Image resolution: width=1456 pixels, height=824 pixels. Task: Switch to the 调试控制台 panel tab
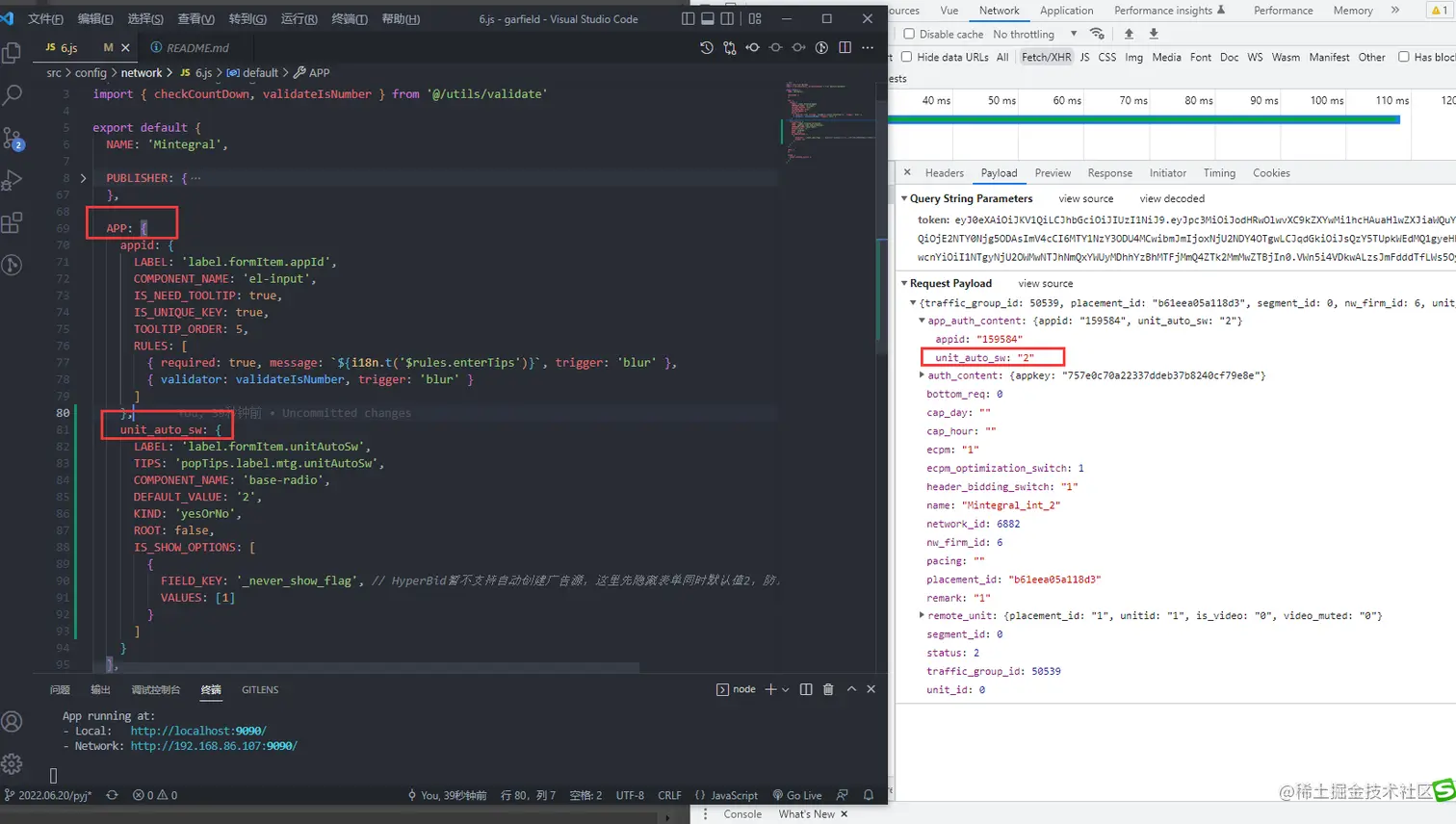pos(156,689)
